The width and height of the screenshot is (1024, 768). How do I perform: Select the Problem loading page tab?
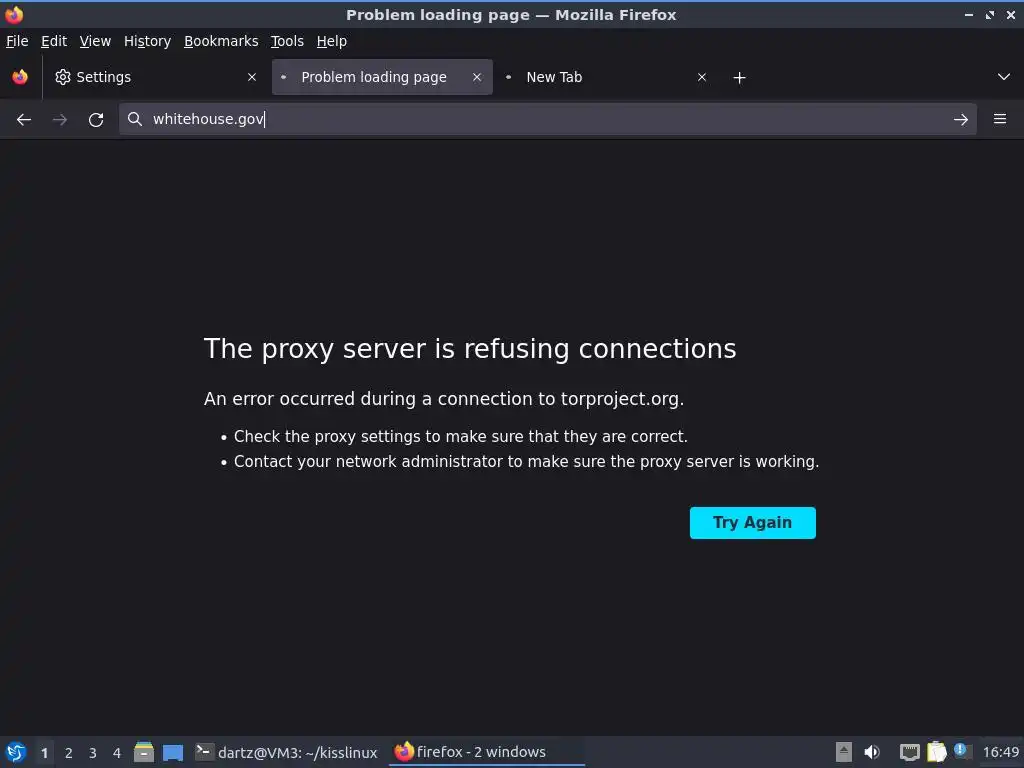(382, 77)
